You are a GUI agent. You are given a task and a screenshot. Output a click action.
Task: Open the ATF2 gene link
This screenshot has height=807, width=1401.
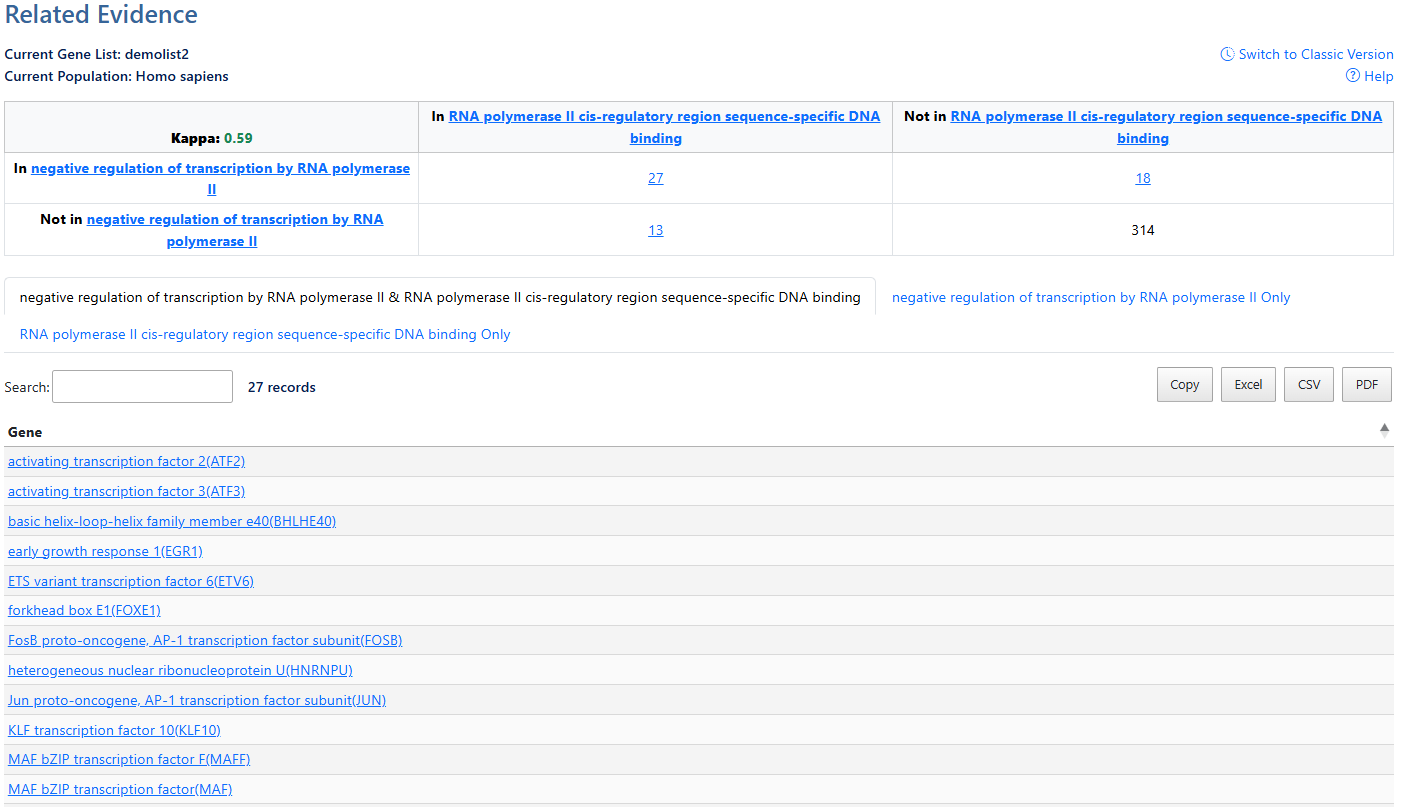126,461
